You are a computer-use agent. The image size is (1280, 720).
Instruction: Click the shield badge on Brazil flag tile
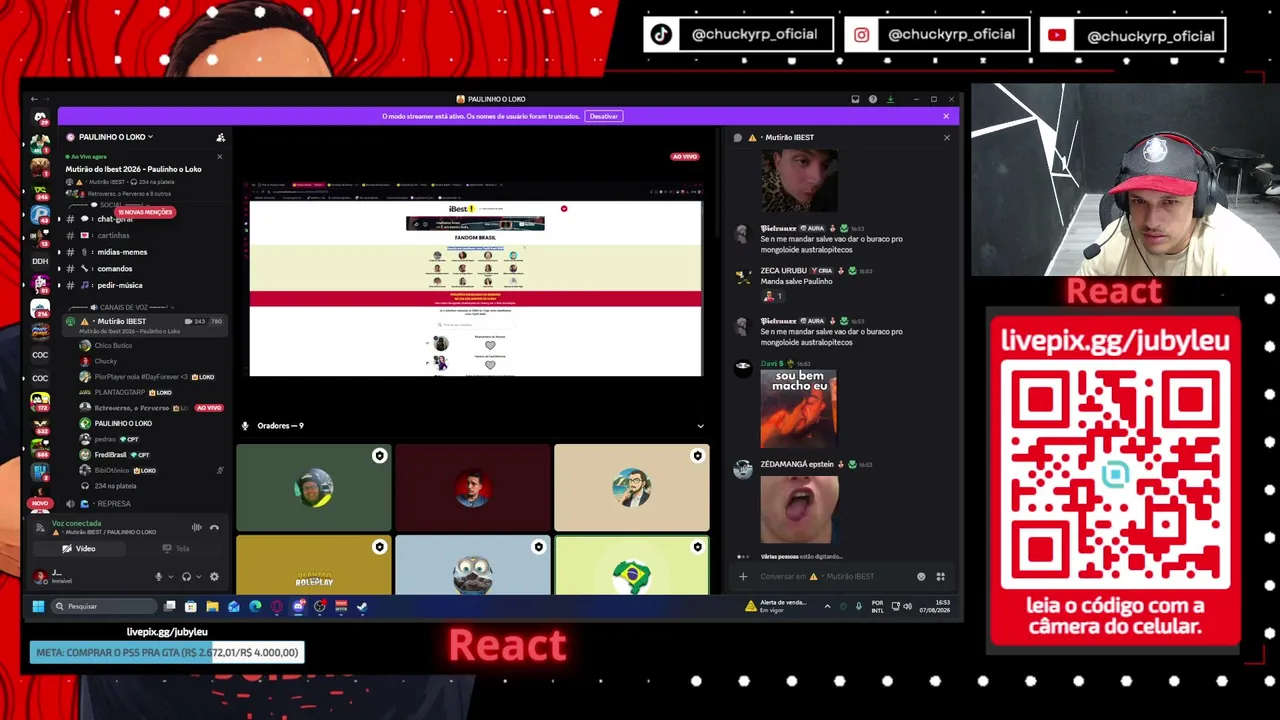point(697,547)
